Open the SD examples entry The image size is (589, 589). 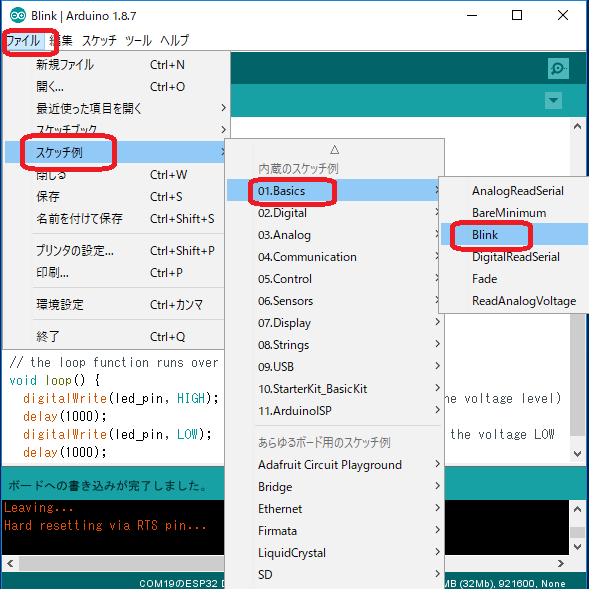pyautogui.click(x=334, y=575)
